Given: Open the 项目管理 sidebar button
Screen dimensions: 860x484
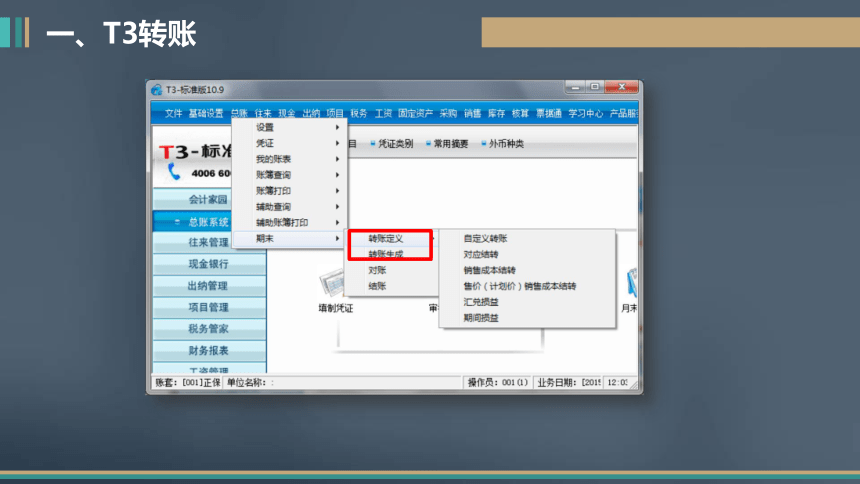Looking at the screenshot, I should tap(209, 307).
